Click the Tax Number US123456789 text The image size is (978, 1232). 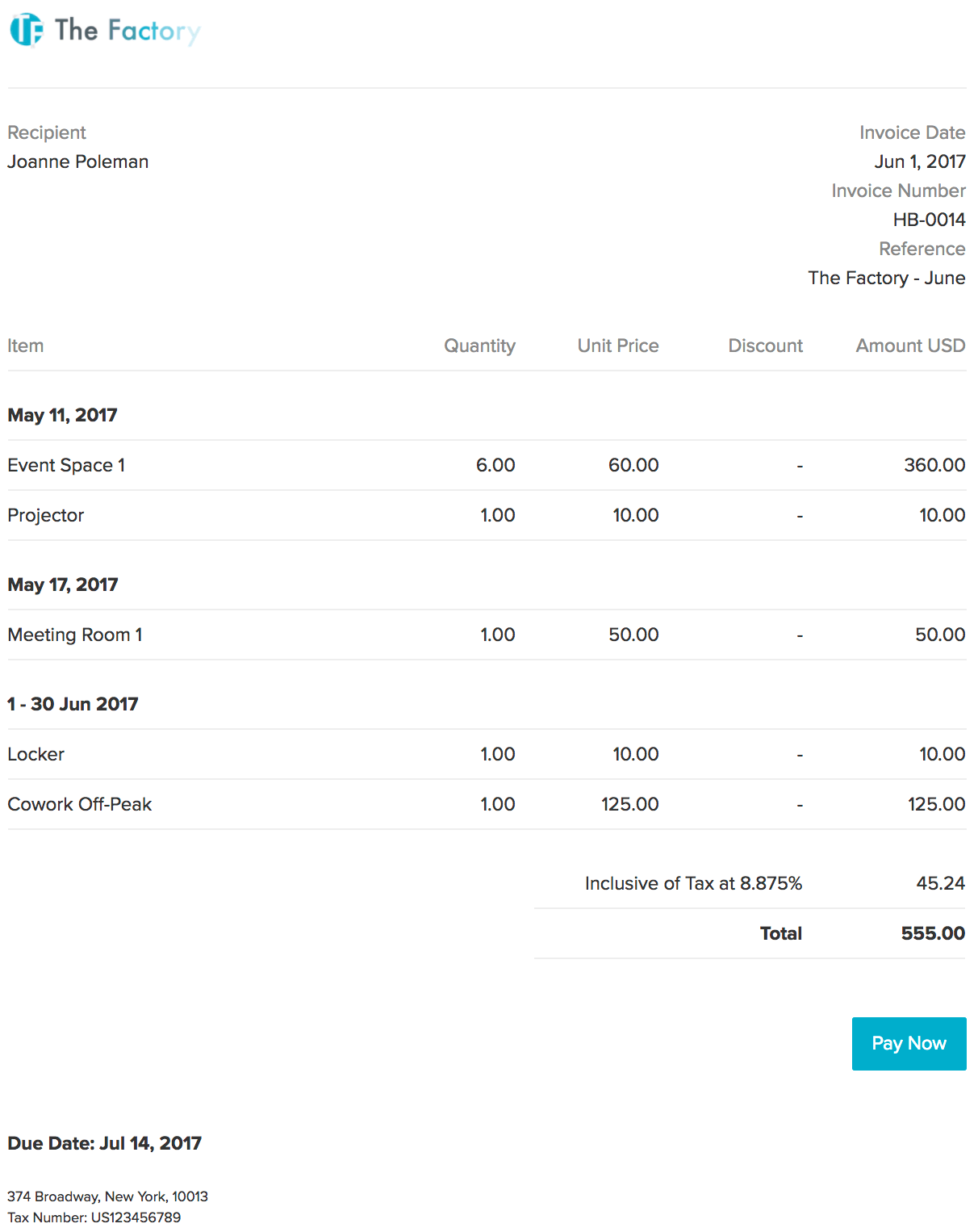coord(94,1217)
